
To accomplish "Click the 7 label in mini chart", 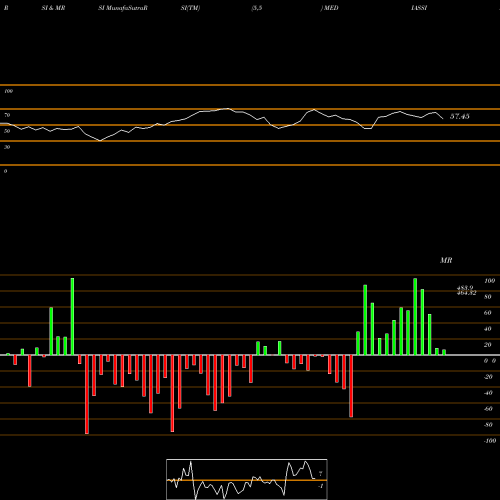I will coord(321,473).
